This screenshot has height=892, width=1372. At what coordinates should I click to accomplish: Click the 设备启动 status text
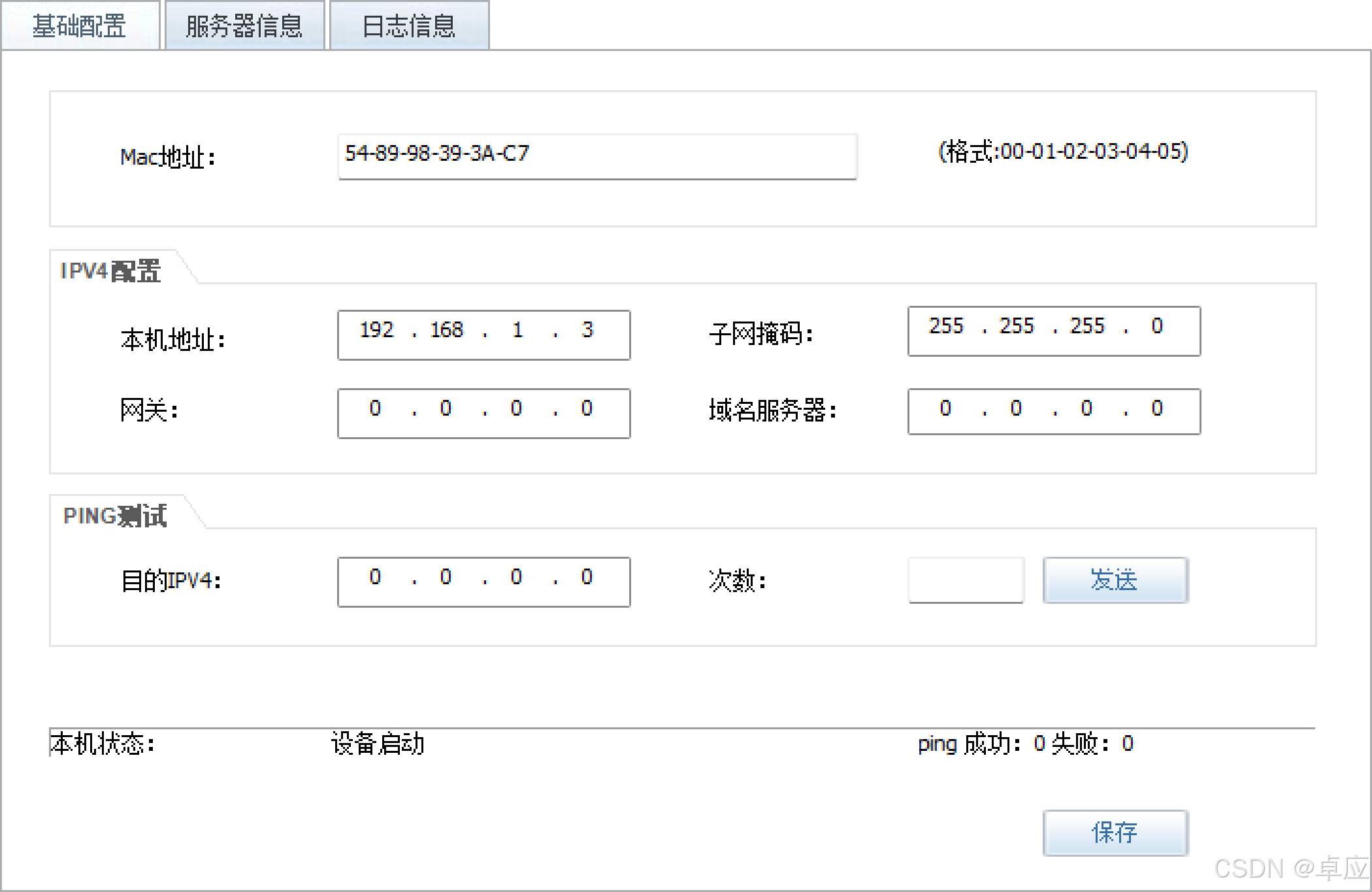[x=378, y=744]
